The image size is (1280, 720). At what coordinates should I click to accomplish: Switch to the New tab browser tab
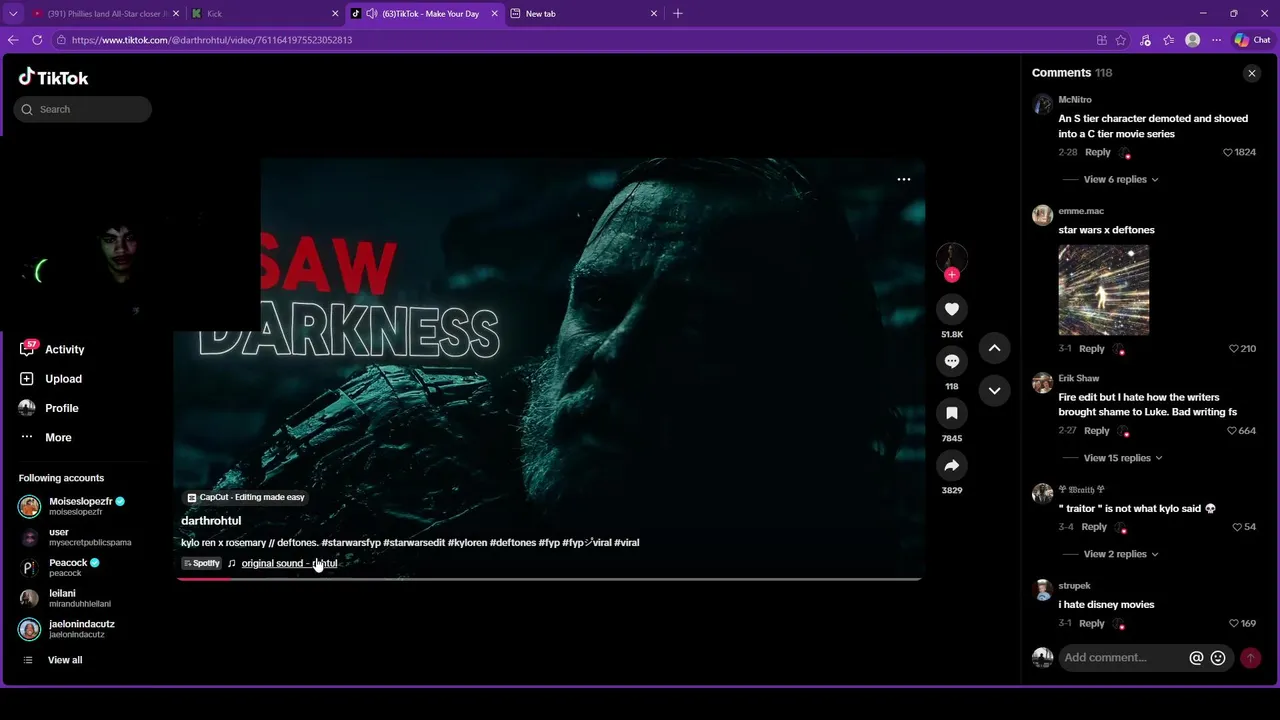(x=585, y=14)
